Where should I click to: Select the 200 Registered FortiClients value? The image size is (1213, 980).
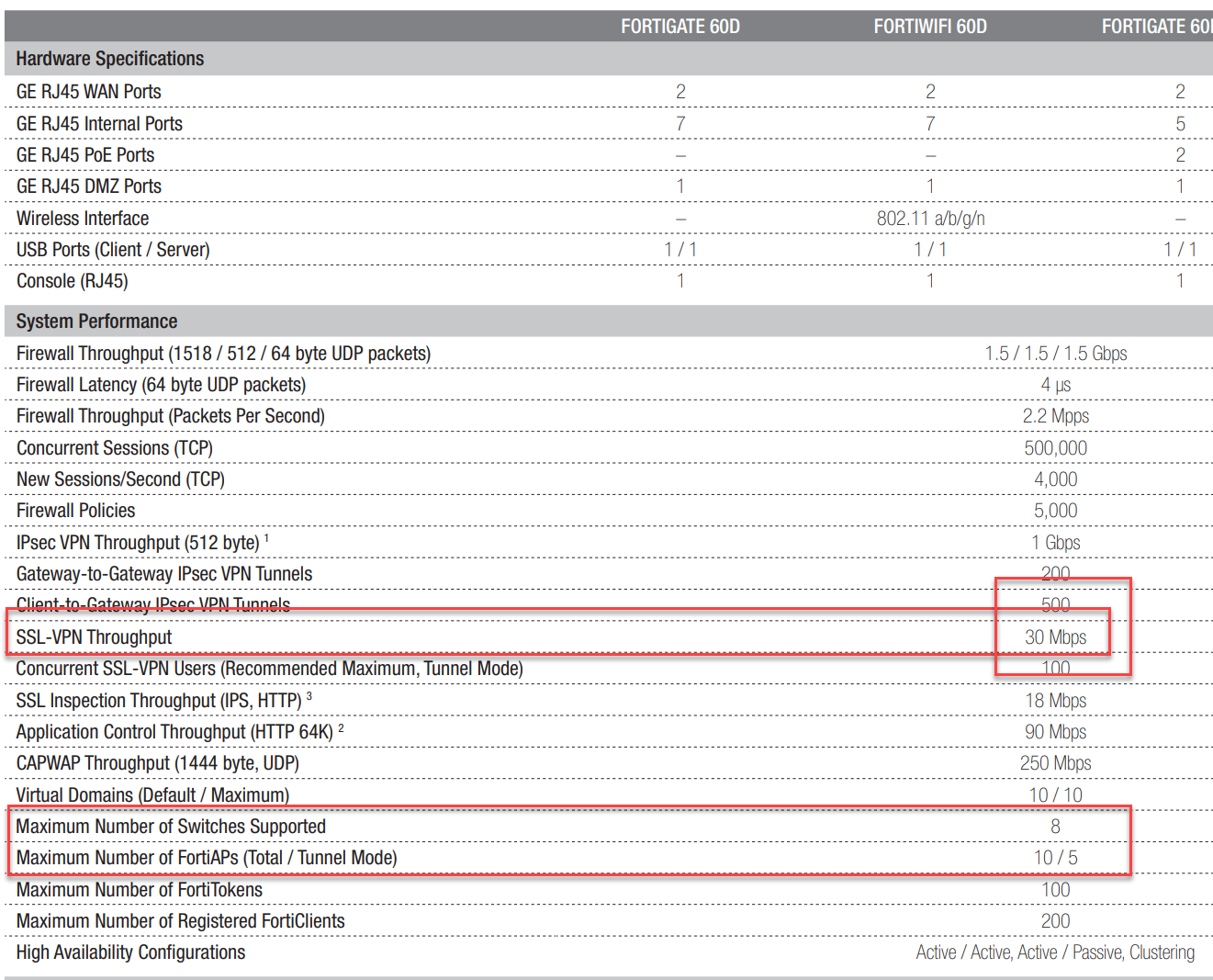click(1056, 921)
